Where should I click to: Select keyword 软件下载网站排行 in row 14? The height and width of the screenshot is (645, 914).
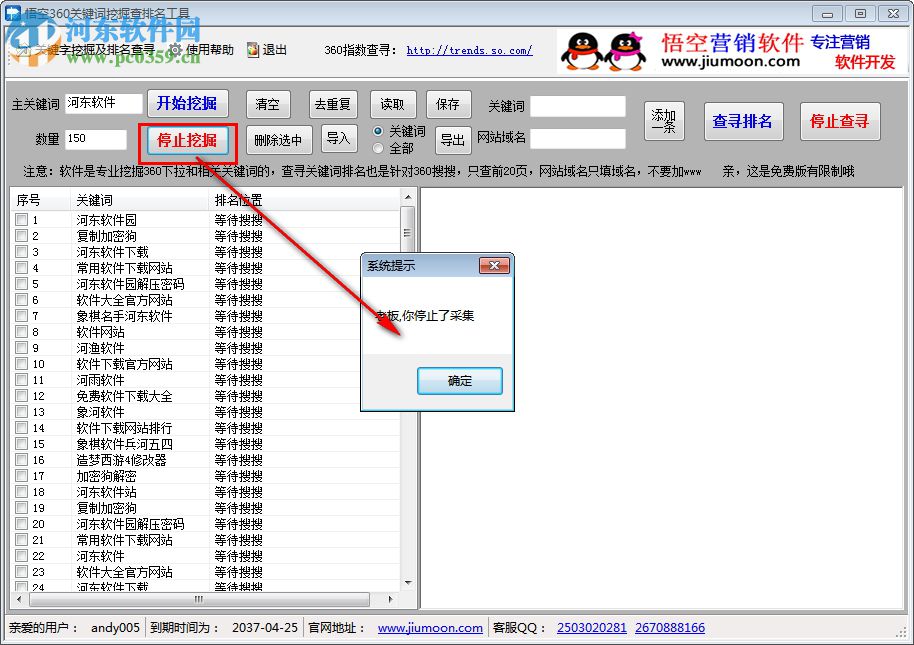pos(124,428)
